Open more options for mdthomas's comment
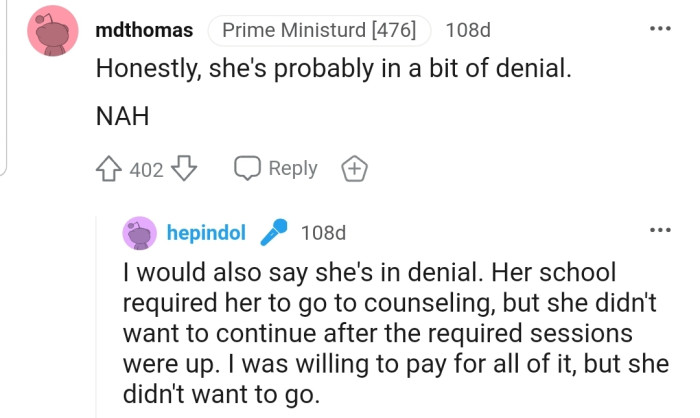This screenshot has height=418, width=700. coord(659,29)
